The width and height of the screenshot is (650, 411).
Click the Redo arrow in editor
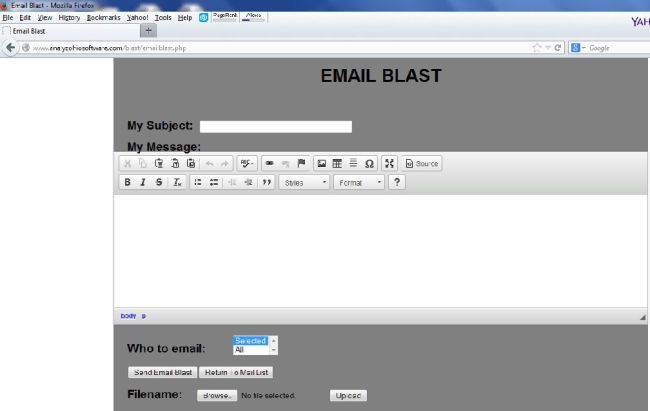[x=225, y=164]
